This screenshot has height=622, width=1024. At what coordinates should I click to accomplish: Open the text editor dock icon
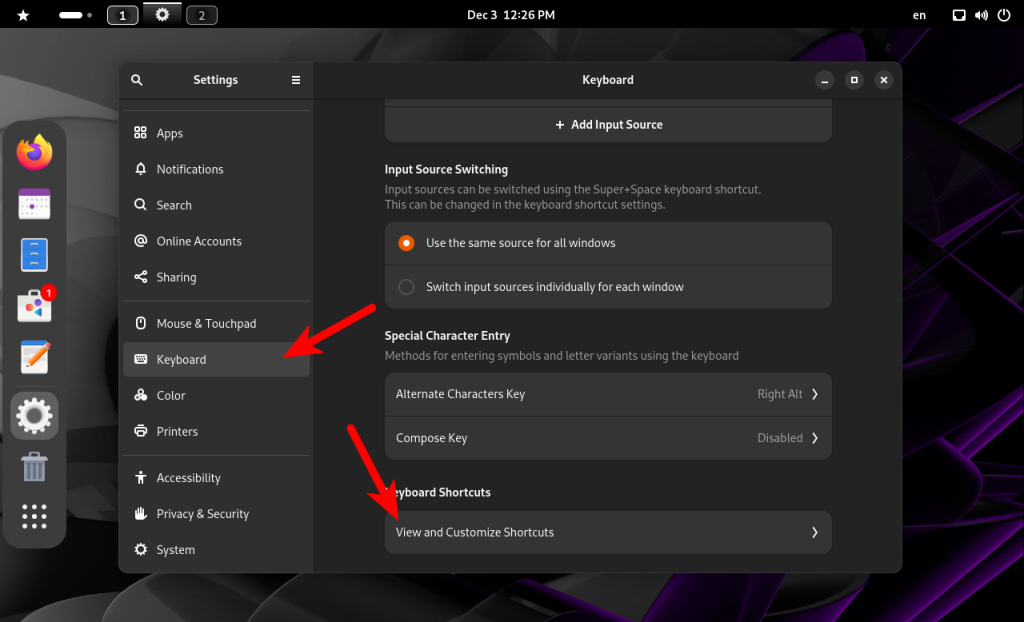click(x=34, y=357)
